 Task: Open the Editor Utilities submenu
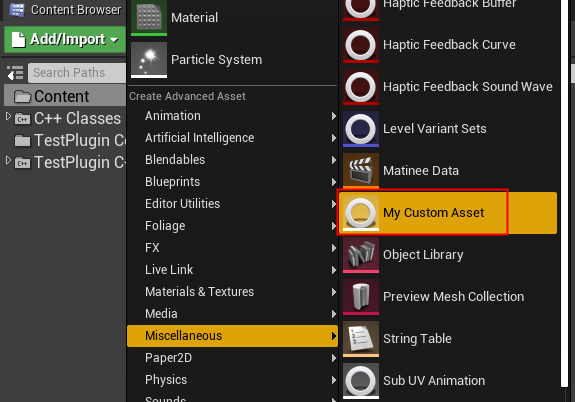click(x=232, y=204)
